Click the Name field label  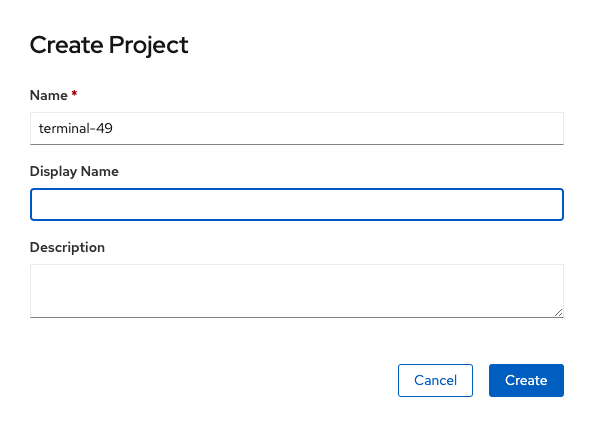pyautogui.click(x=49, y=95)
